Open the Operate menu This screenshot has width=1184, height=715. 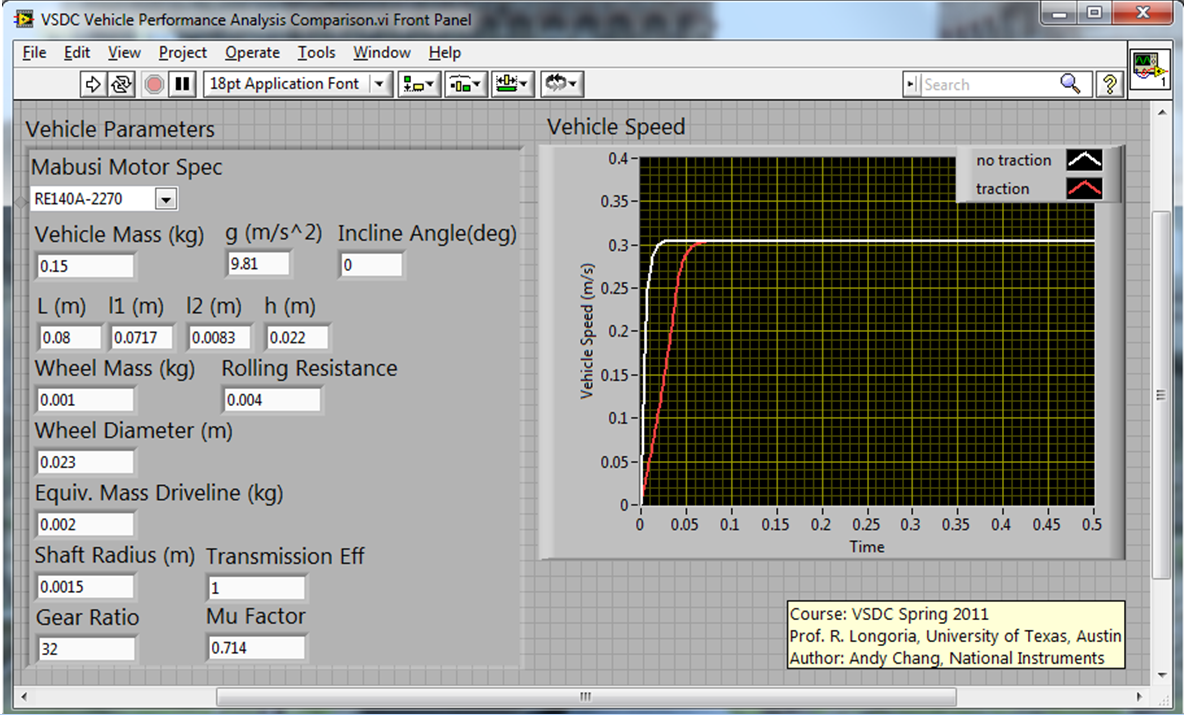[x=252, y=53]
